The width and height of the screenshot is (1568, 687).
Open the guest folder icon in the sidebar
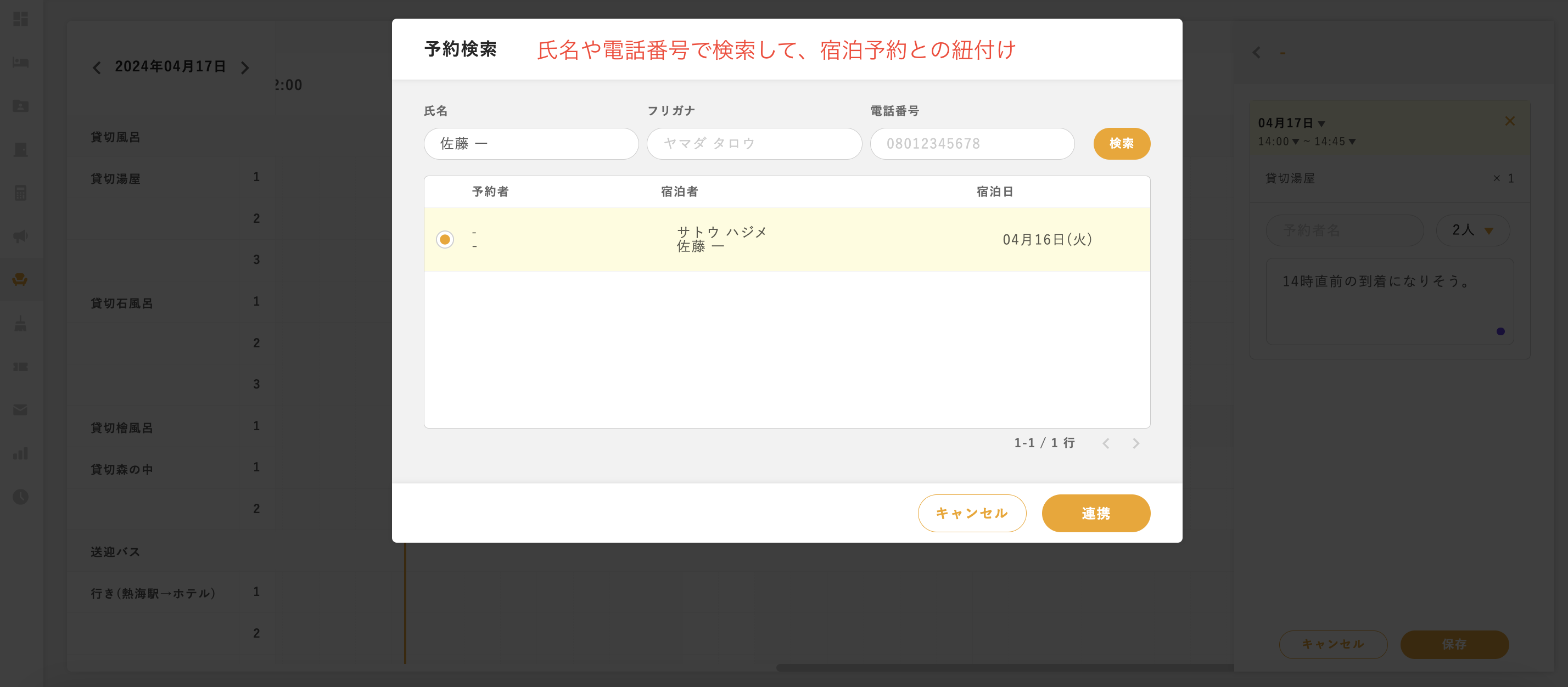pyautogui.click(x=20, y=106)
